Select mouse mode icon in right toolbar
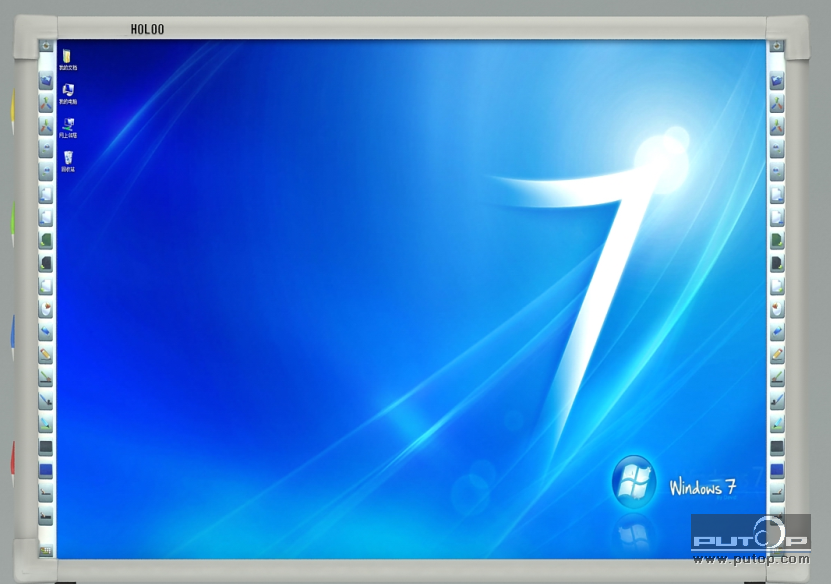The width and height of the screenshot is (831, 584). [777, 309]
